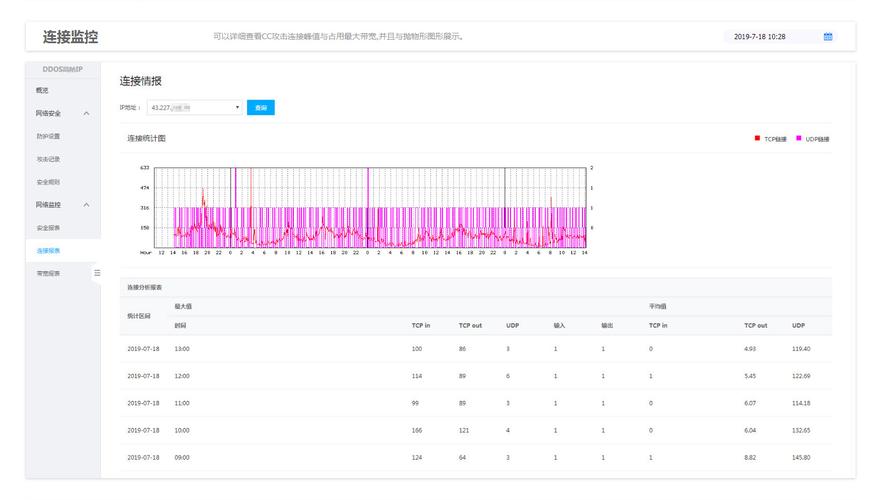This screenshot has height=500, width=882.
Task: Click TCP in value 114 in the 12:00 row
Action: click(x=417, y=376)
